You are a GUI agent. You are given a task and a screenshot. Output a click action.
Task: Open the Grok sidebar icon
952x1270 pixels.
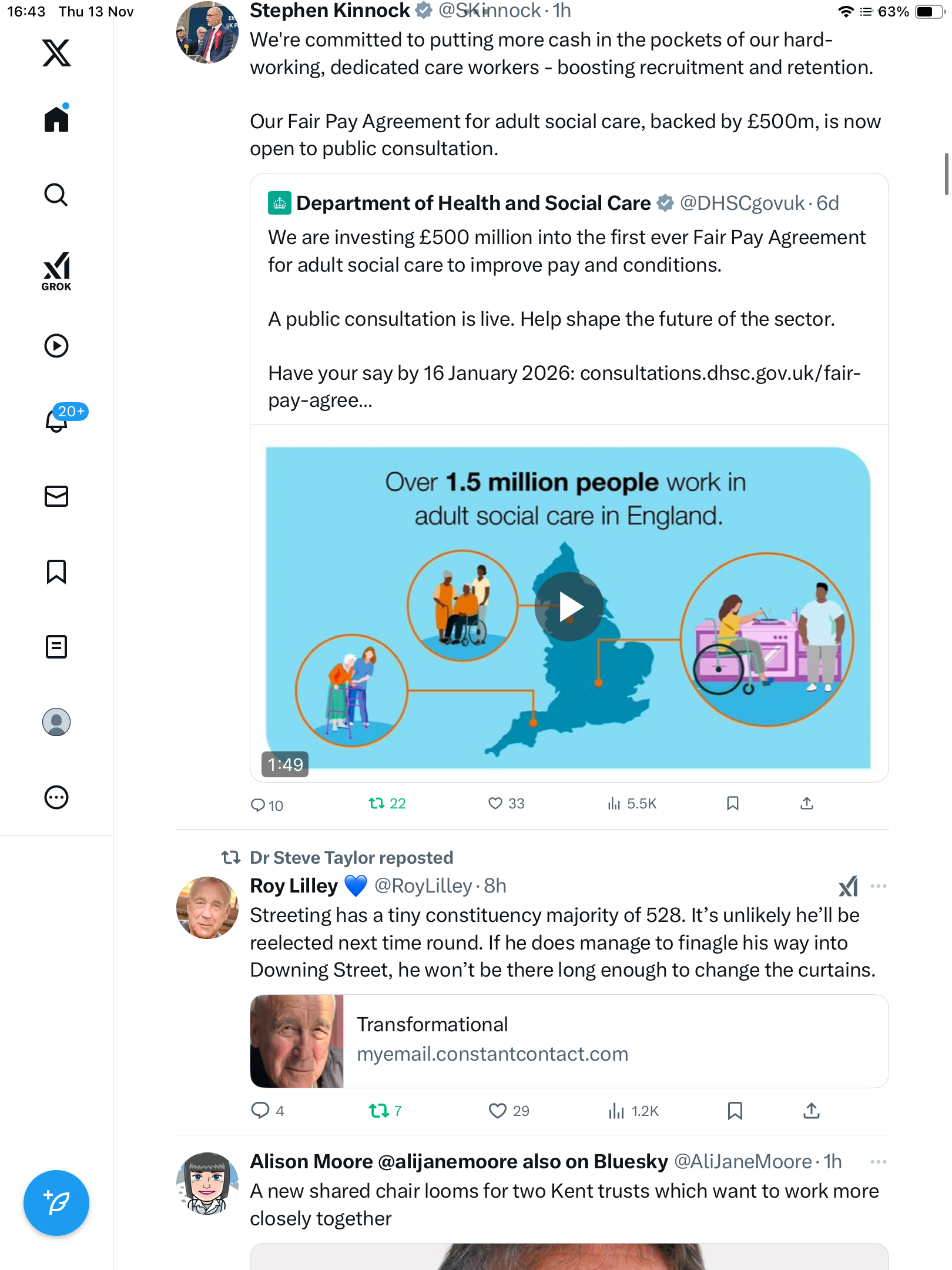click(x=56, y=271)
